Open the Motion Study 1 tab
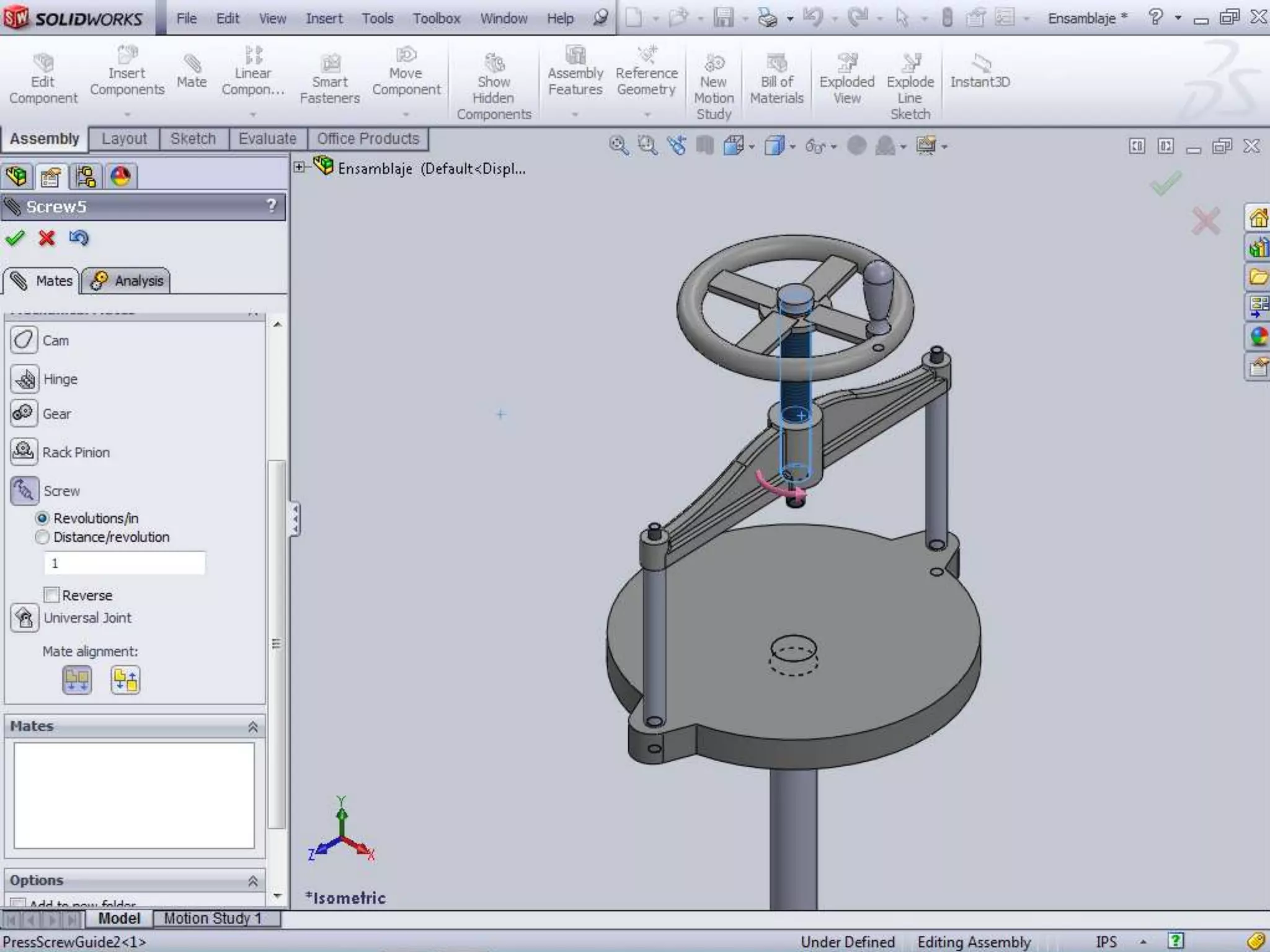This screenshot has width=1270, height=952. 212,918
